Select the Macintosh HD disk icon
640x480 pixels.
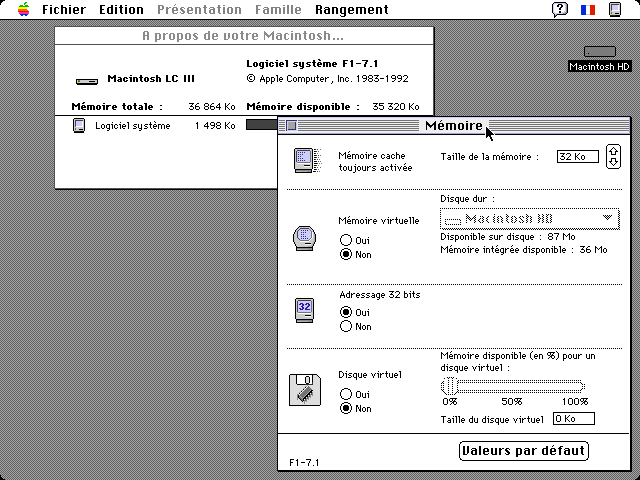point(600,51)
